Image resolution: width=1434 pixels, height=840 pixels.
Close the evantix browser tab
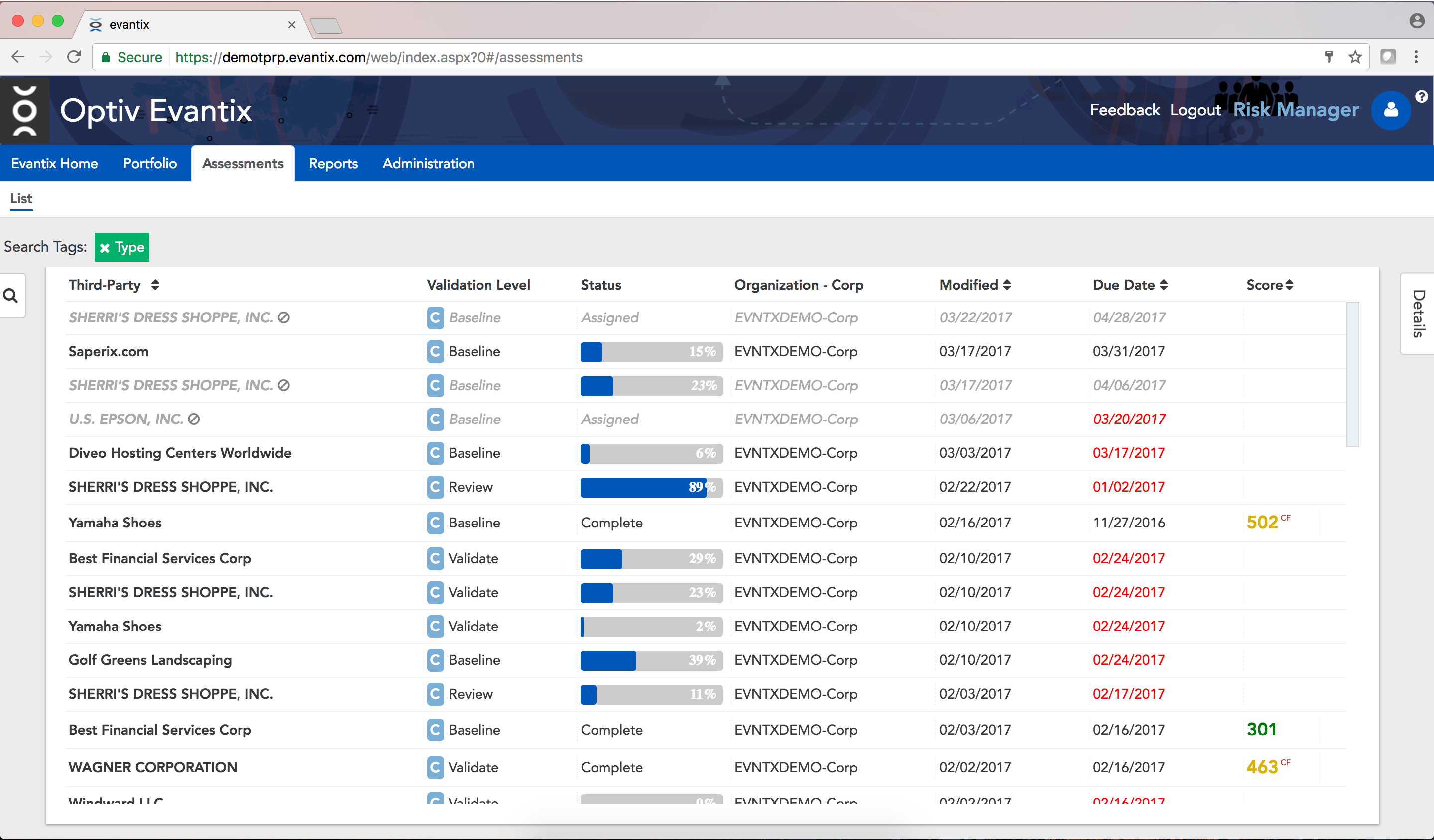(291, 24)
